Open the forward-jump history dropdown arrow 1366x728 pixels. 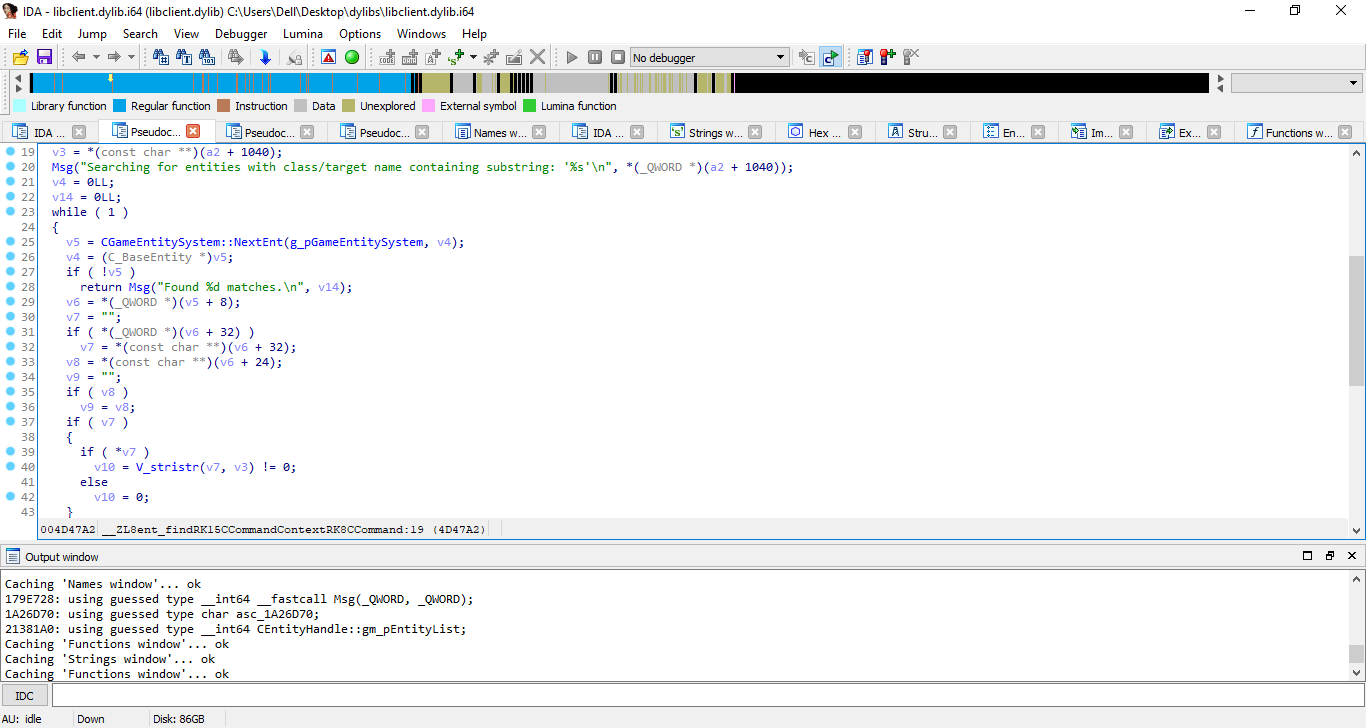(131, 57)
